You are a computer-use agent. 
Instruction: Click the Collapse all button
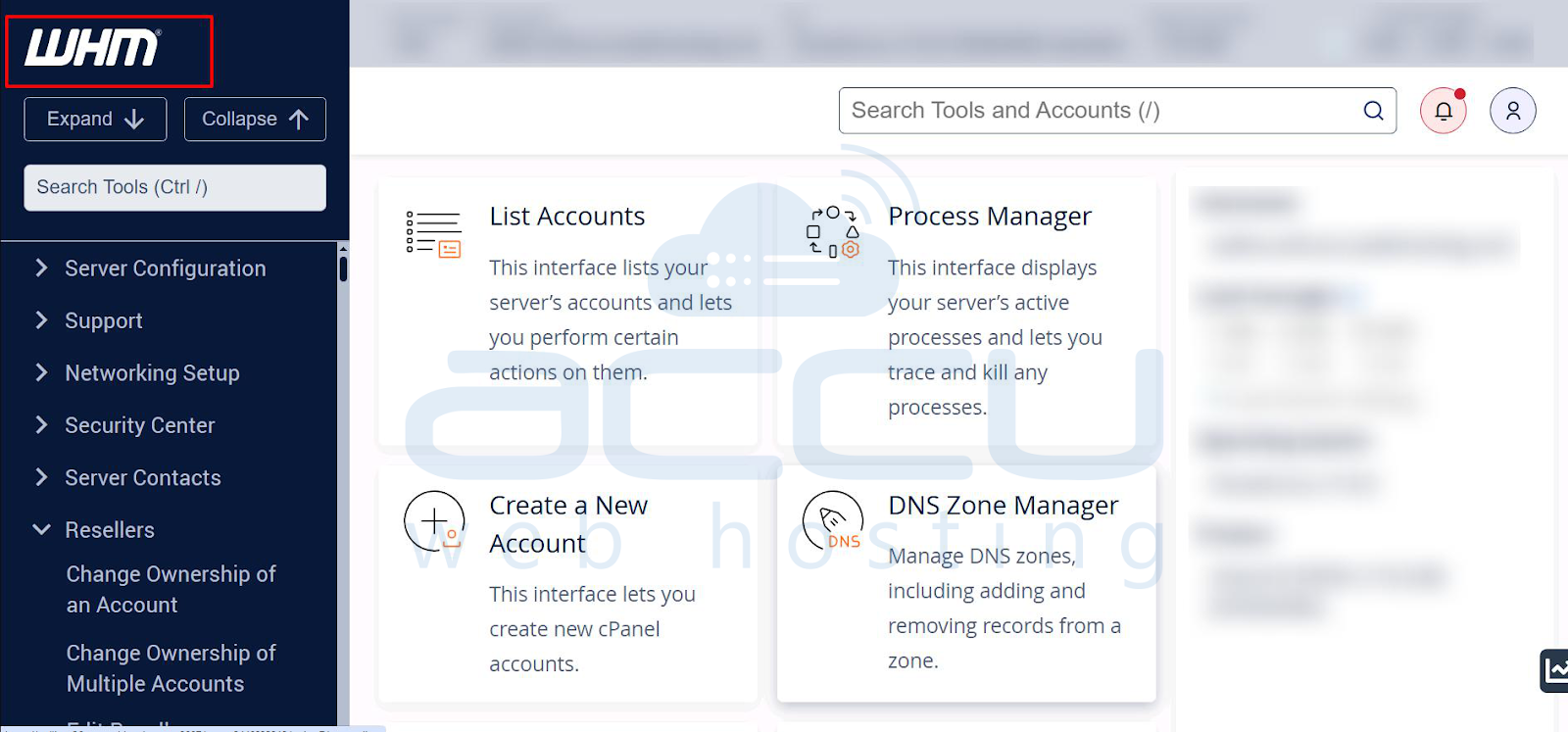(x=255, y=120)
